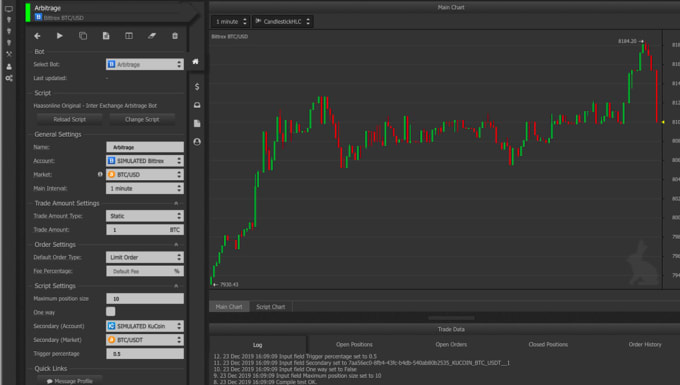The image size is (680, 385).
Task: Click the 8184.20 high price label on chart
Action: (x=628, y=41)
